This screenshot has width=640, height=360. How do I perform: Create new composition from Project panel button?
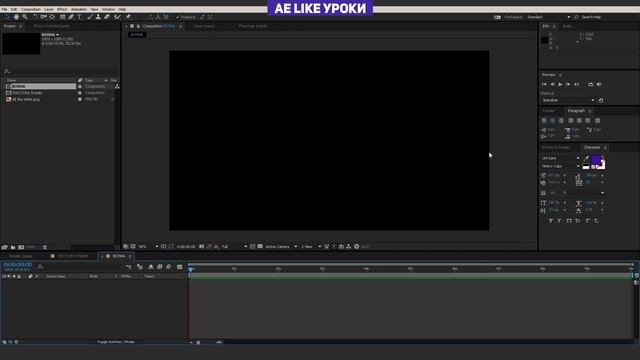[x=21, y=247]
